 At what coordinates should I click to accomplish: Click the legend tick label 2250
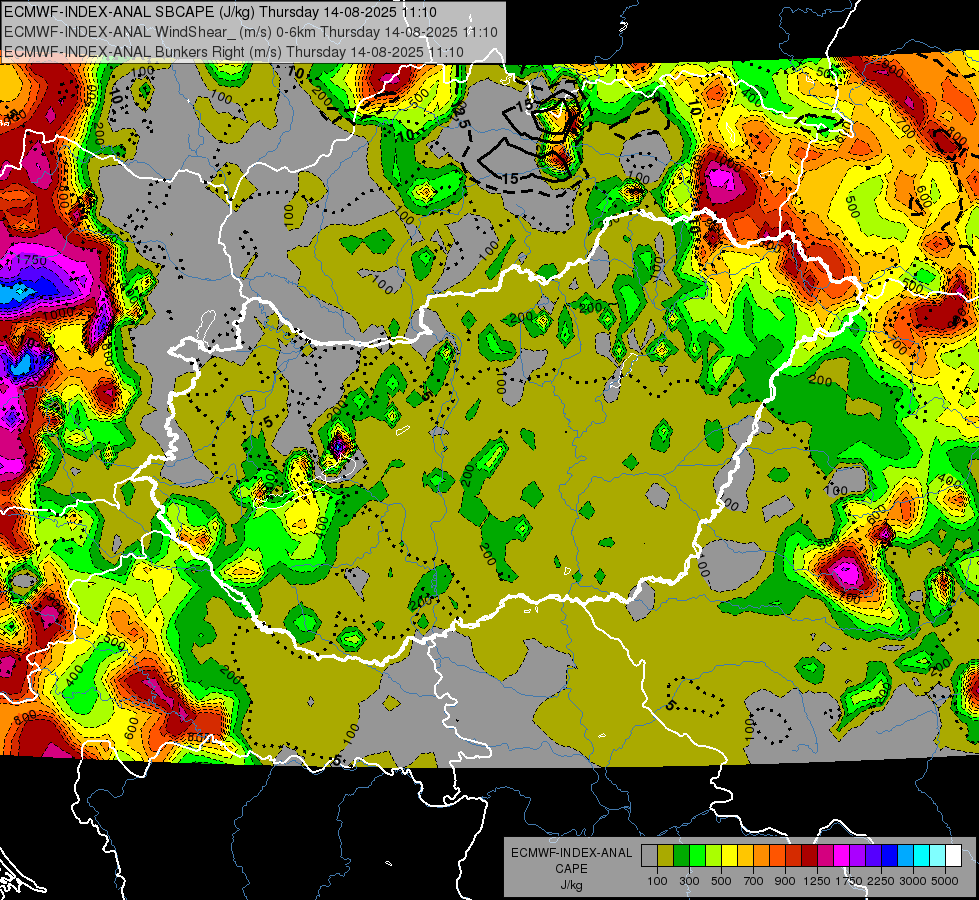coord(881,881)
